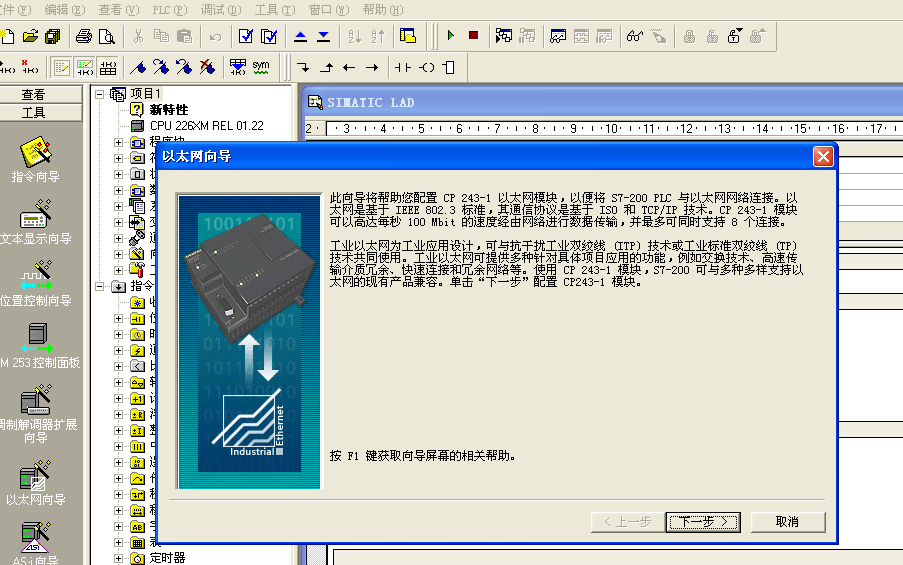Click the Download blue down-arrow icon
This screenshot has height=565, width=903.
point(324,37)
